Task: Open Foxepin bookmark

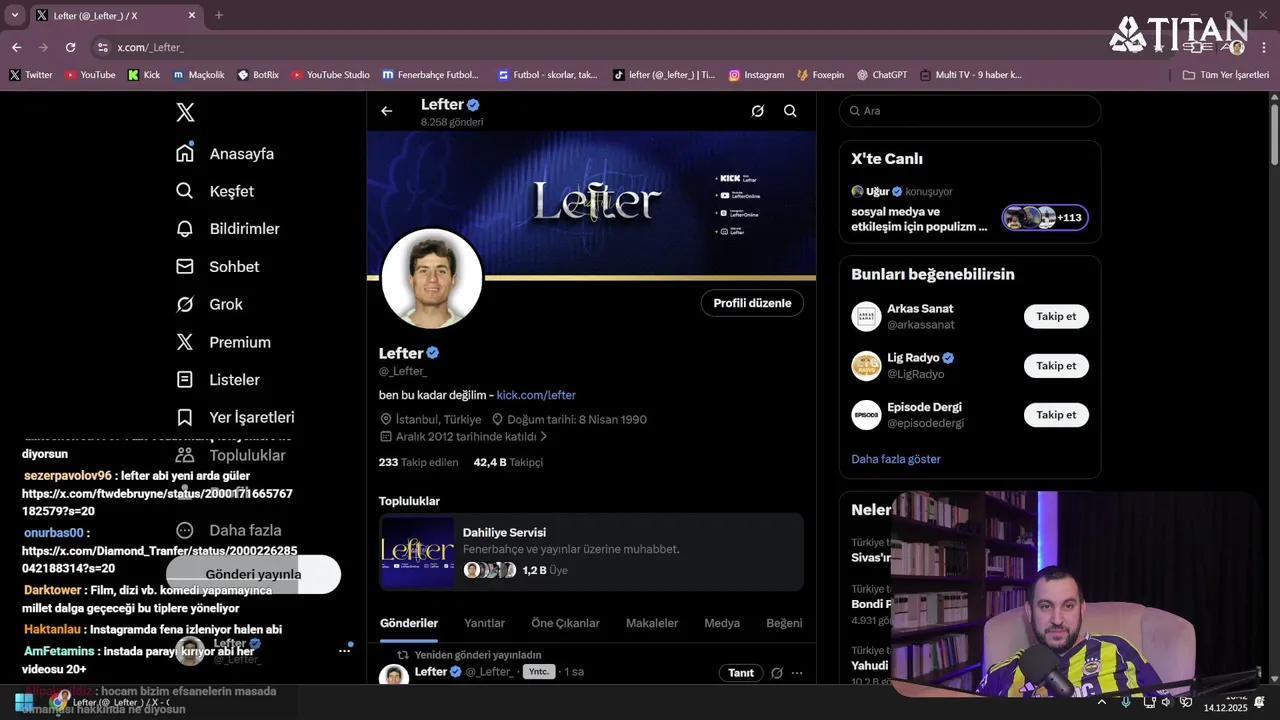Action: point(820,75)
